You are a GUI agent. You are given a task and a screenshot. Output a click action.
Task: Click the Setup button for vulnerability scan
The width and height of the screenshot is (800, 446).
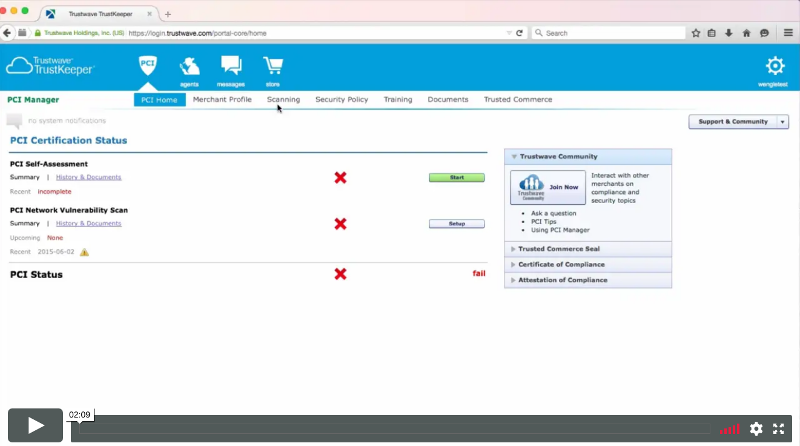click(x=456, y=223)
